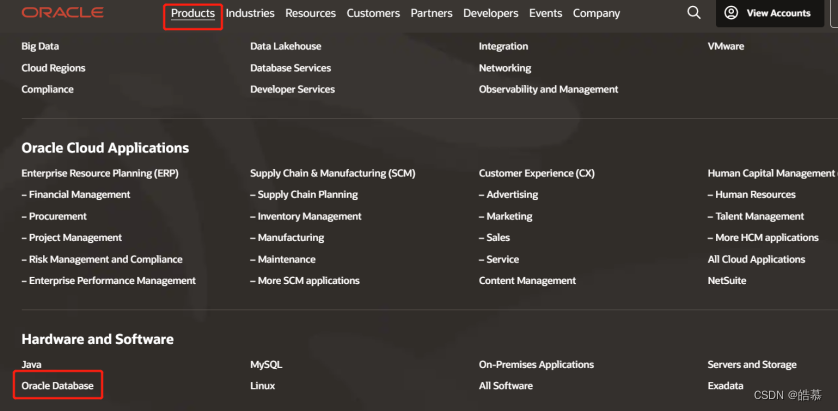Click the Hardware and Software heading
The height and width of the screenshot is (411, 838).
coord(97,339)
